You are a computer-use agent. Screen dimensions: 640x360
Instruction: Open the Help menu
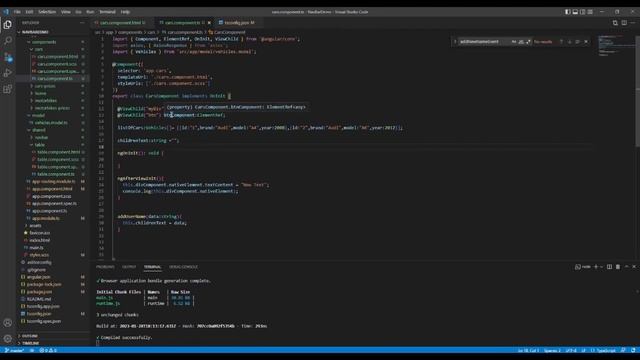pos(125,12)
